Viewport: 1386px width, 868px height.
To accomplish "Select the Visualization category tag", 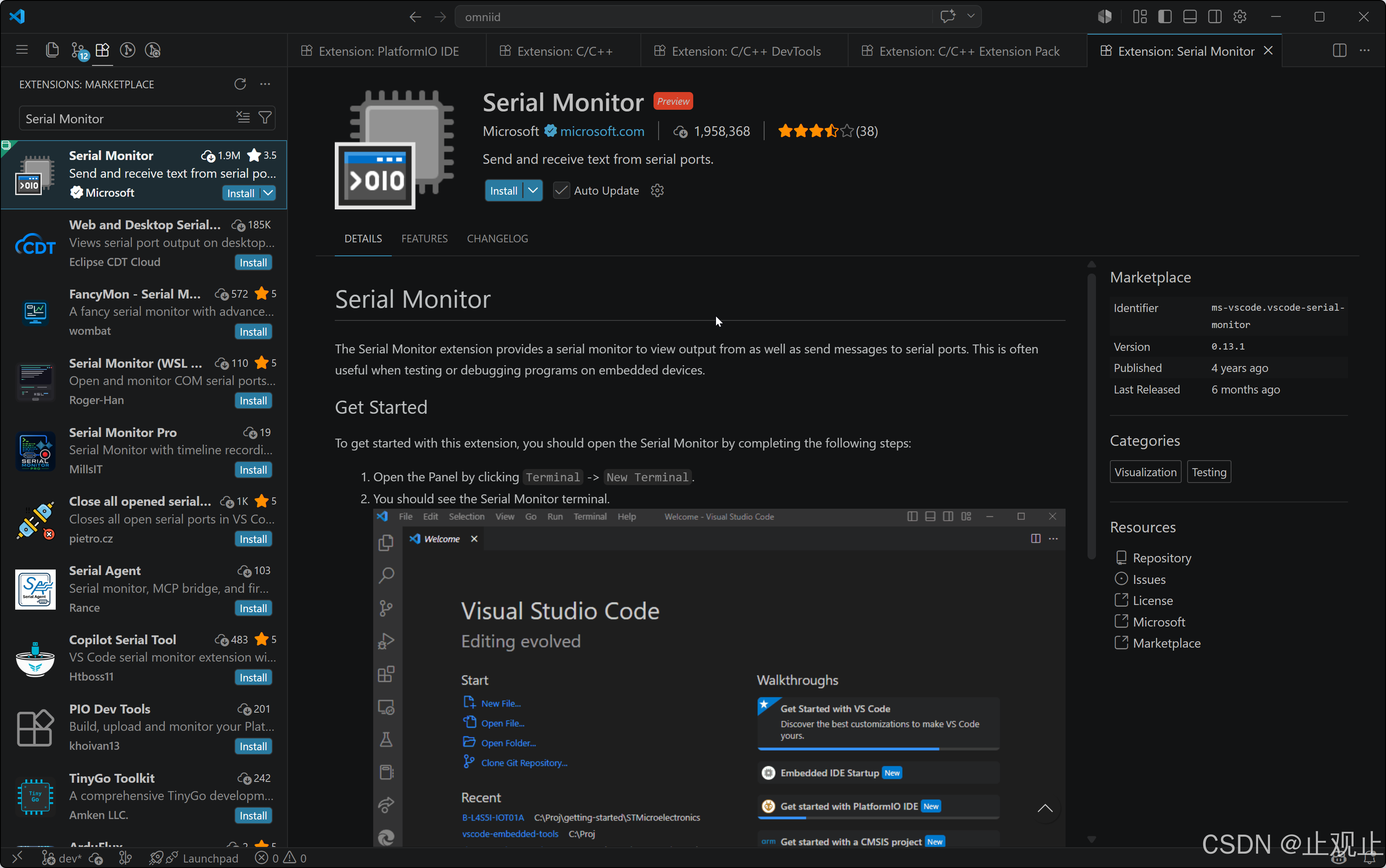I will pyautogui.click(x=1145, y=472).
